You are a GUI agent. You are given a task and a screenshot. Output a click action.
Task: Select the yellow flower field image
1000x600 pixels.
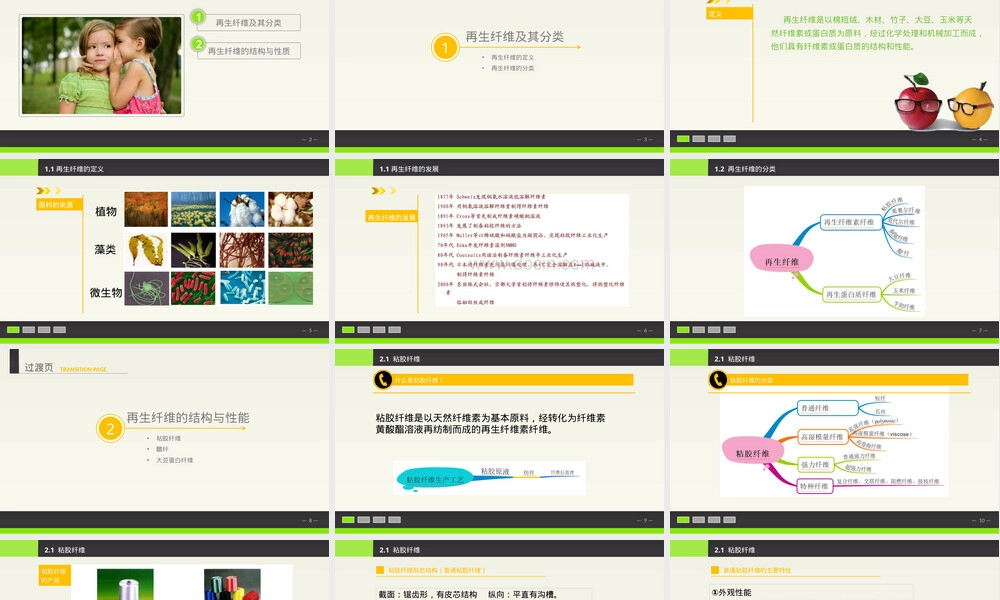[193, 209]
